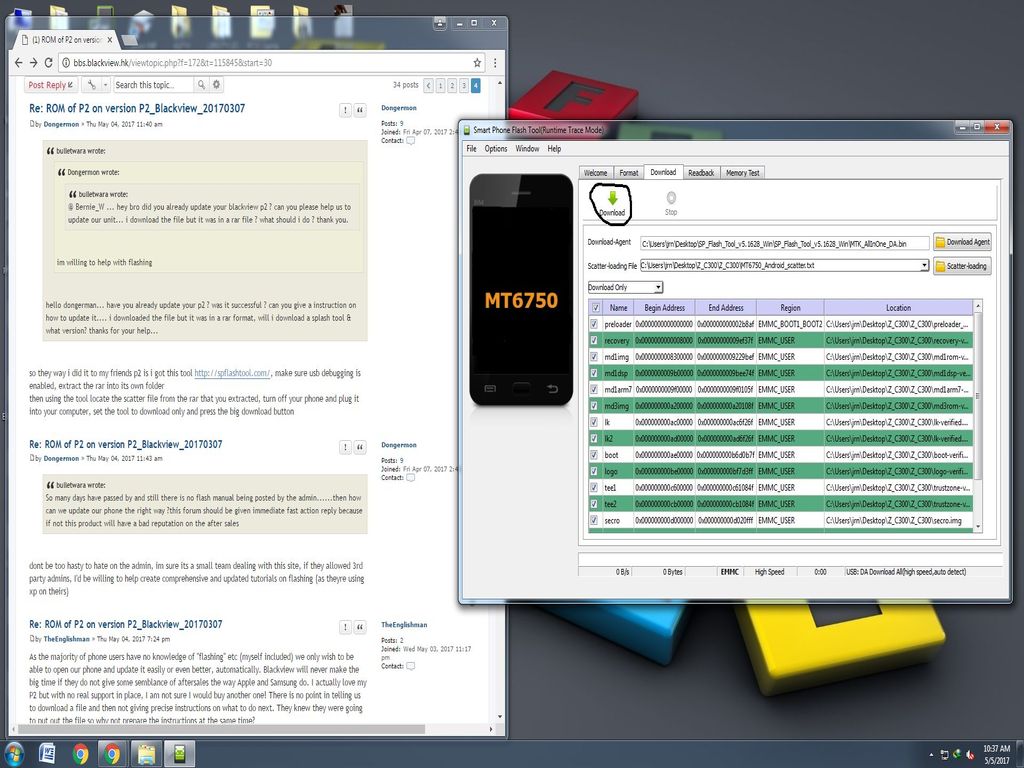Screen dimensions: 1024x768
Task: Switch to the Welcome tab
Action: tap(596, 173)
